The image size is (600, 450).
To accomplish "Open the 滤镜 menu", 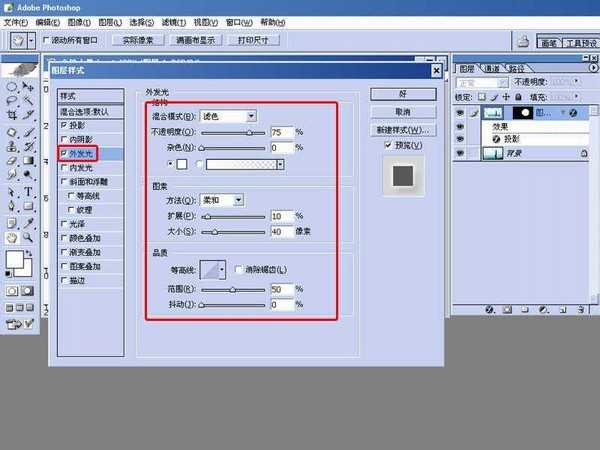I will click(174, 23).
